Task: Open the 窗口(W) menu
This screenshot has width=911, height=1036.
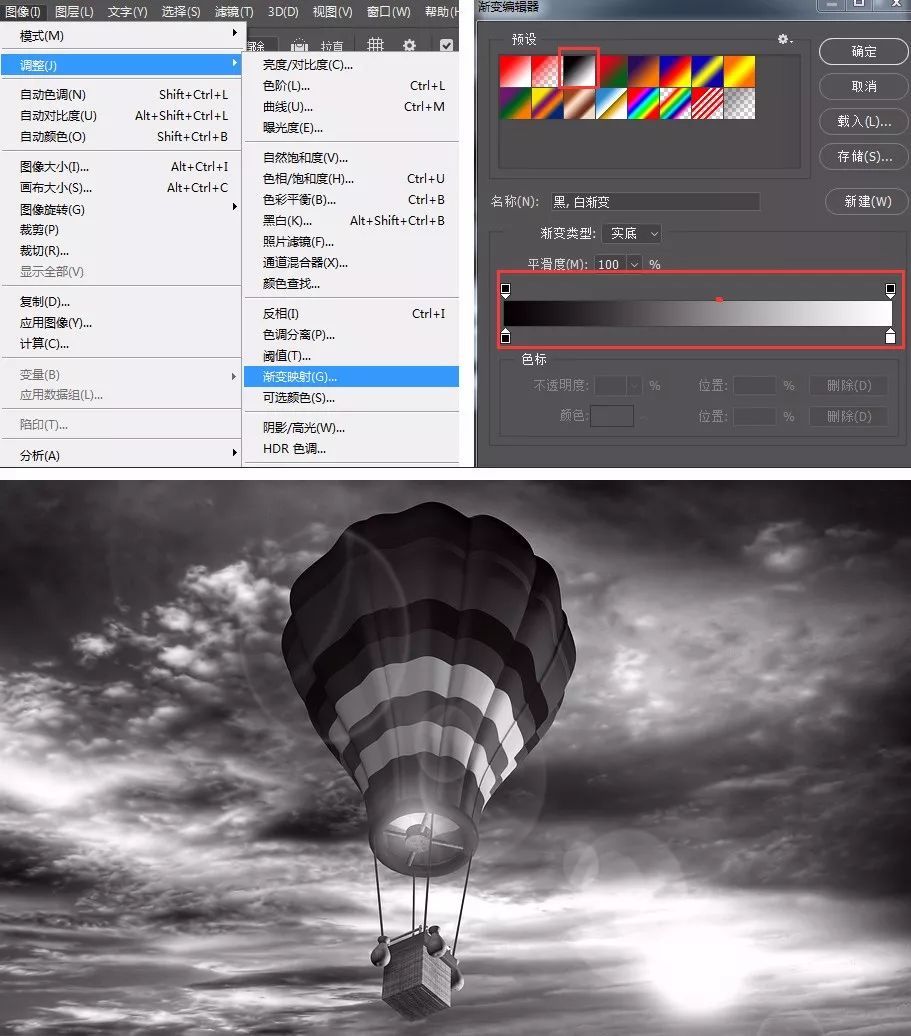Action: [x=388, y=11]
